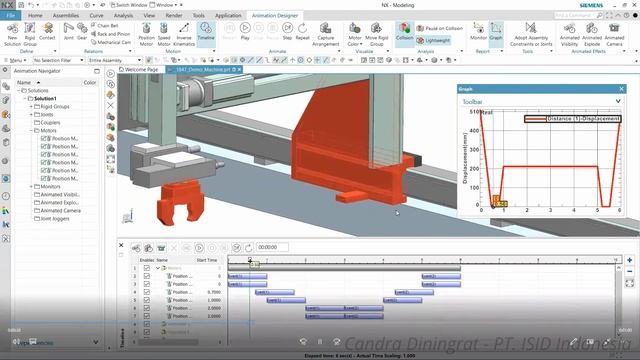Open the No Selection Filter dropdown
640x360 pixels.
coord(58,60)
